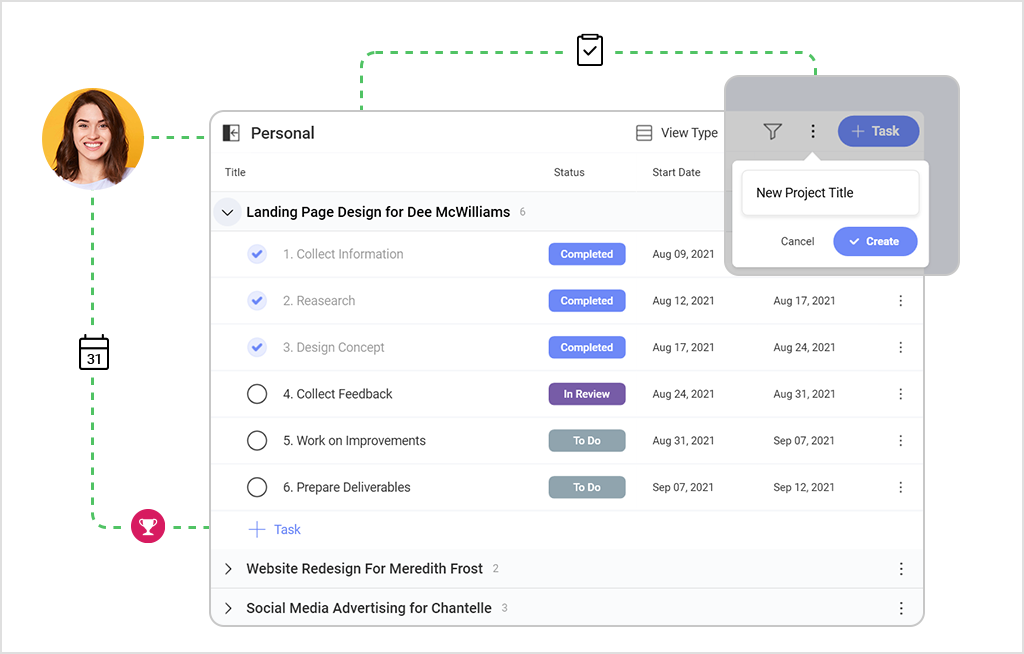Open the View Type menu
Viewport: 1024px width, 654px height.
(677, 133)
